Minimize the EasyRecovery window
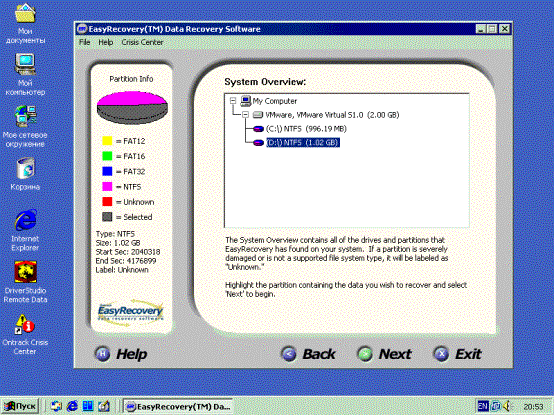 pyautogui.click(x=481, y=29)
